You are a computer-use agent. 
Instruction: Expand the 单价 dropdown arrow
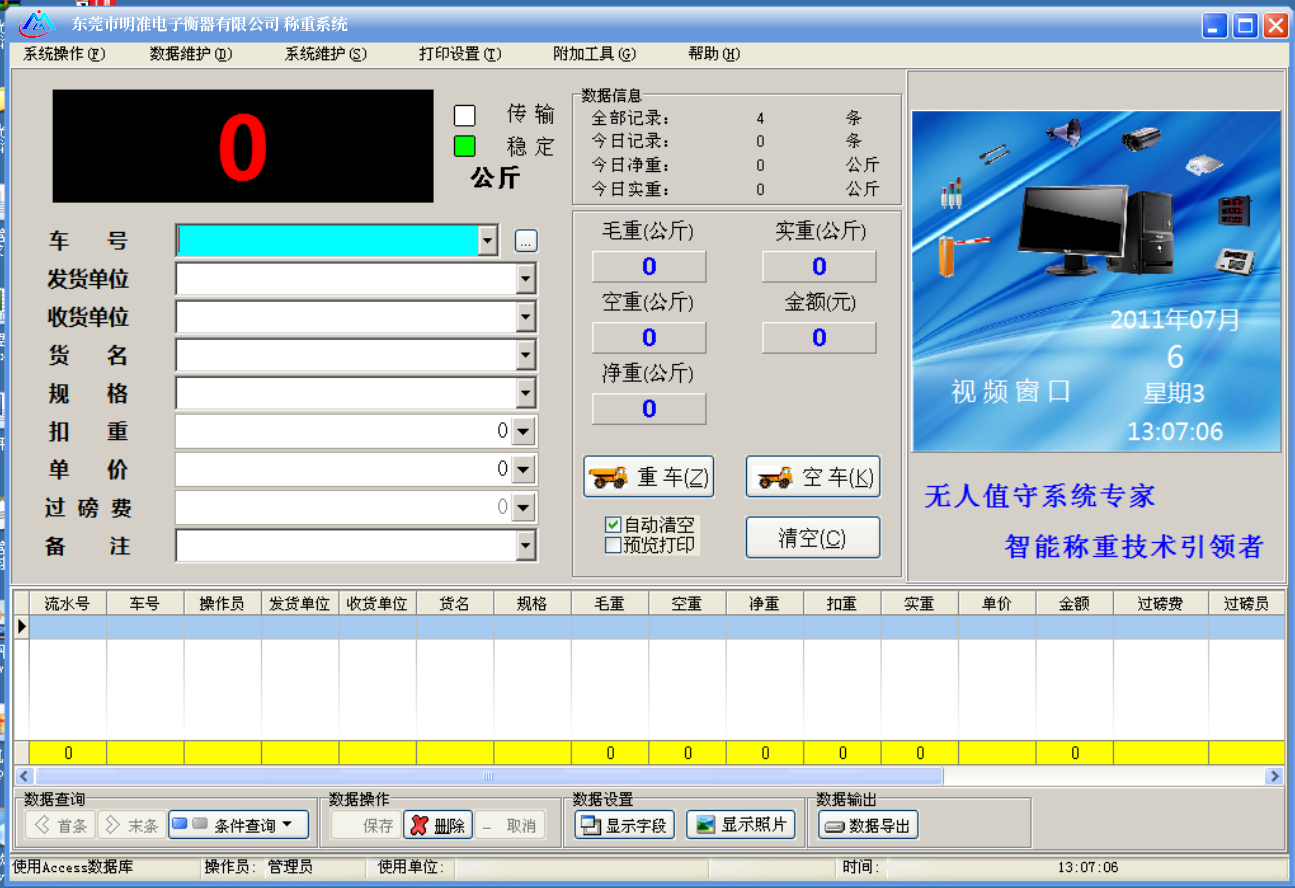524,470
